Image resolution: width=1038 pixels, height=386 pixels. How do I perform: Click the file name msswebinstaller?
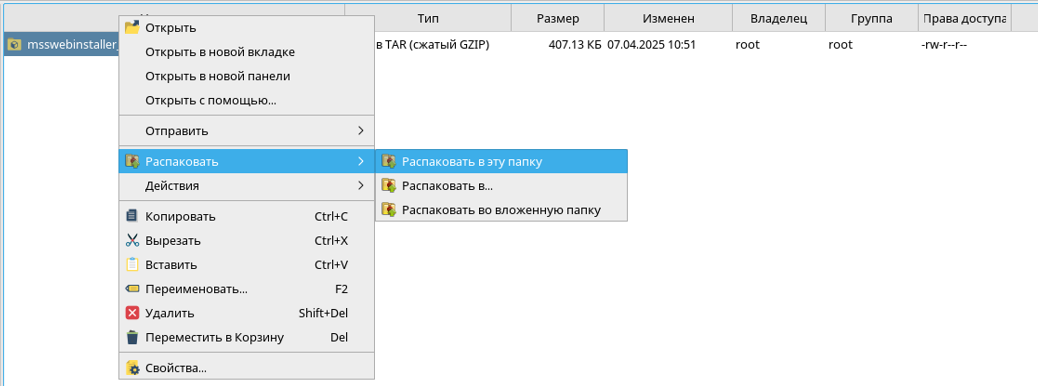point(73,45)
